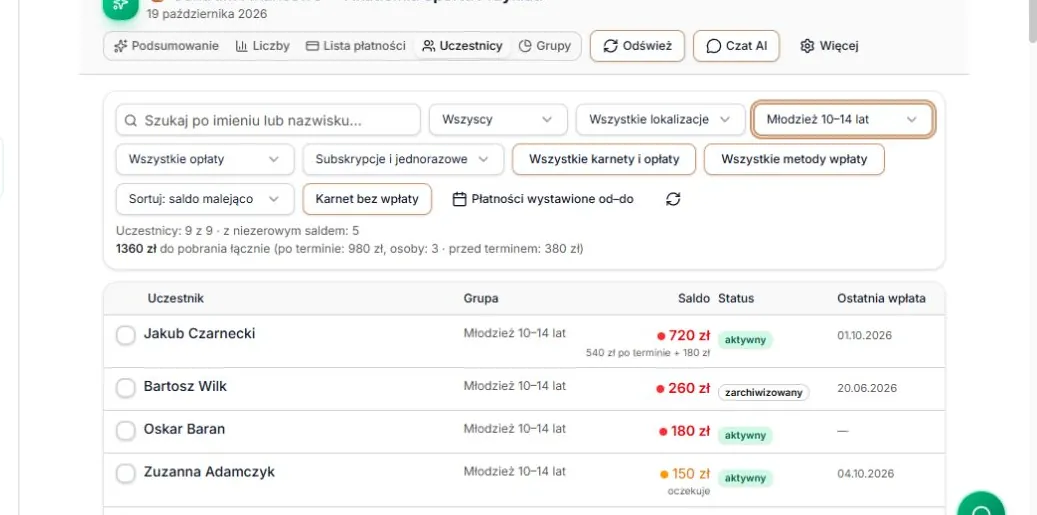Tick the checkbox for Oskar Baran

(x=126, y=431)
